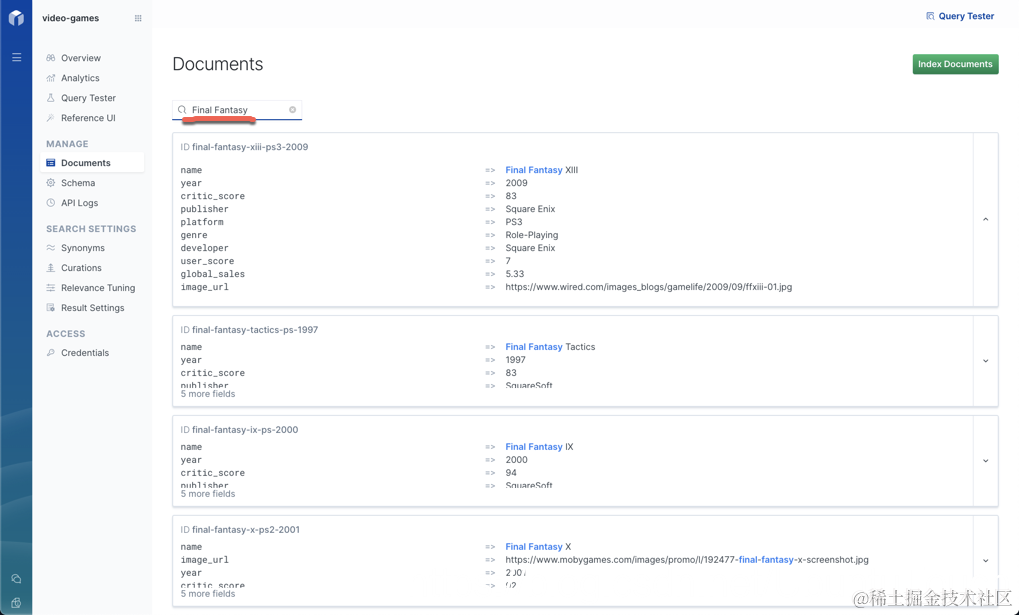This screenshot has width=1019, height=615.
Task: Click the search magnifier icon
Action: coord(182,110)
